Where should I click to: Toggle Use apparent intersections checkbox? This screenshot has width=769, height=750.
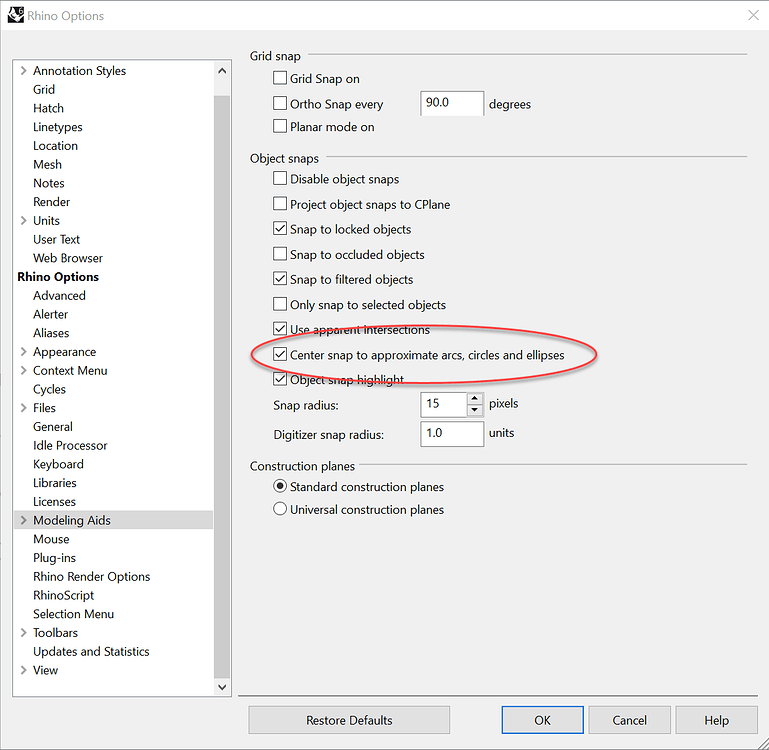coord(280,329)
